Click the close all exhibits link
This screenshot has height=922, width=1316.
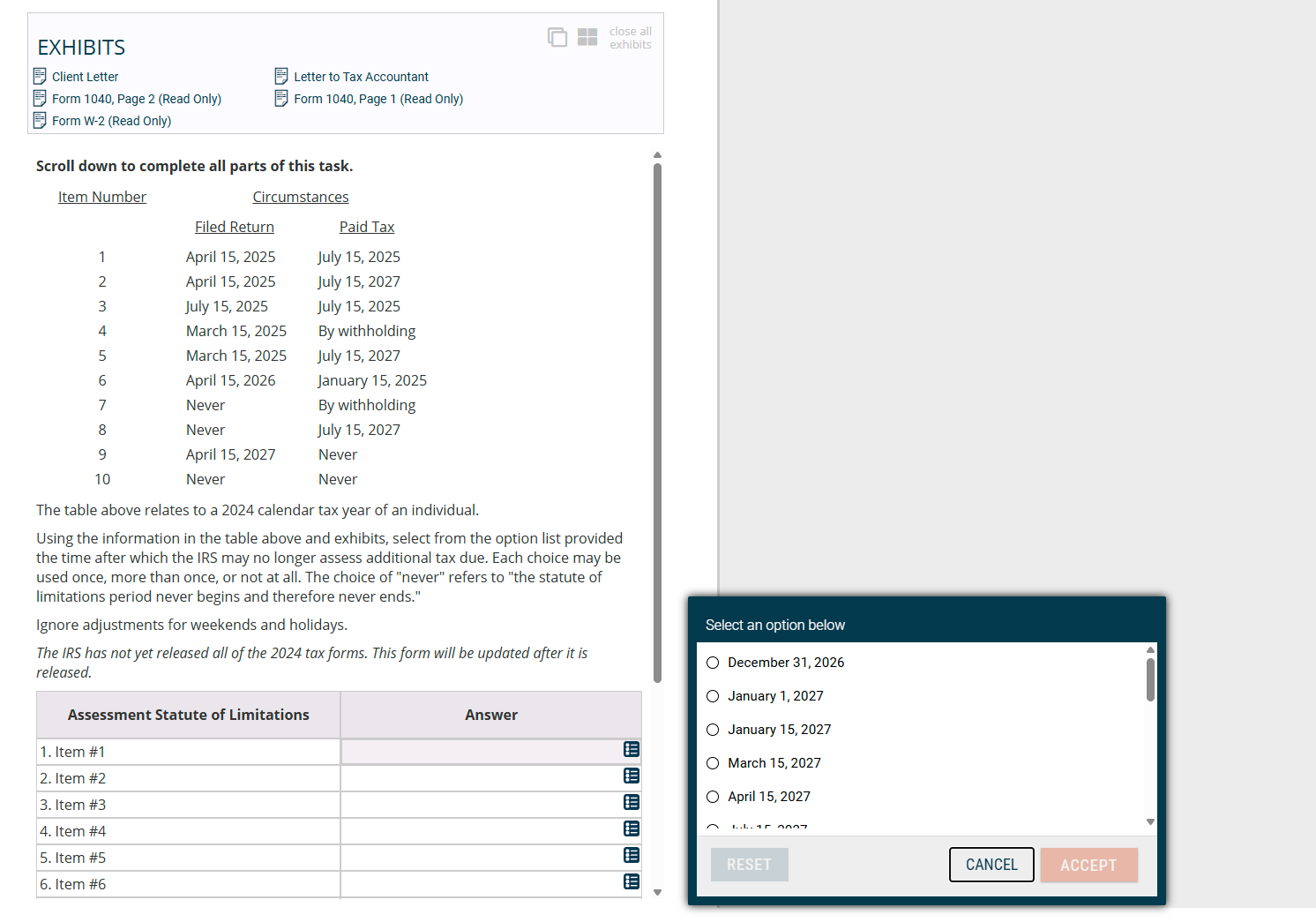pos(630,37)
